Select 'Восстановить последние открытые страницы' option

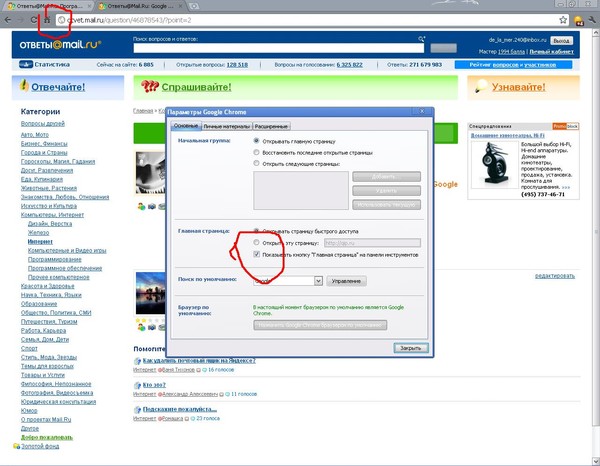tap(256, 152)
